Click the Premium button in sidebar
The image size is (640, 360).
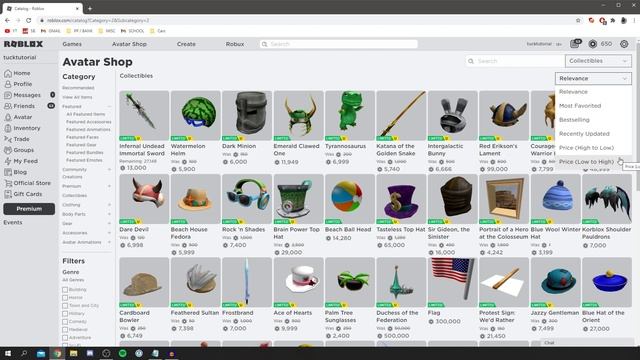click(x=29, y=209)
